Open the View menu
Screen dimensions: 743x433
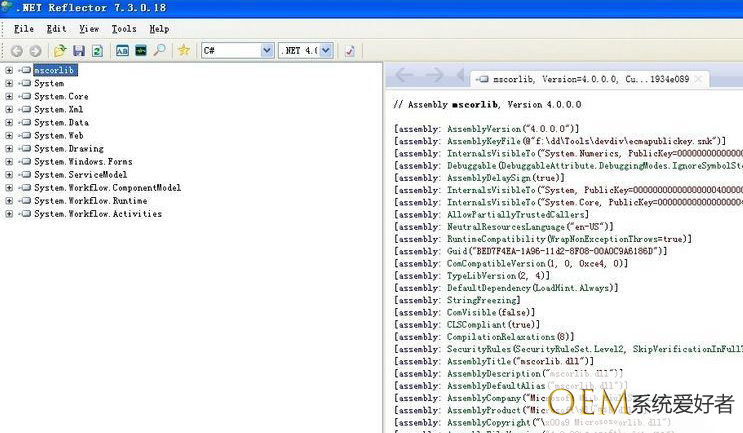coord(89,29)
